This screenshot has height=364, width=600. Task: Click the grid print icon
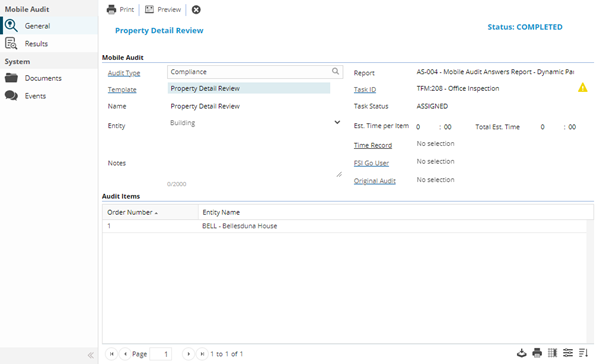coord(537,353)
